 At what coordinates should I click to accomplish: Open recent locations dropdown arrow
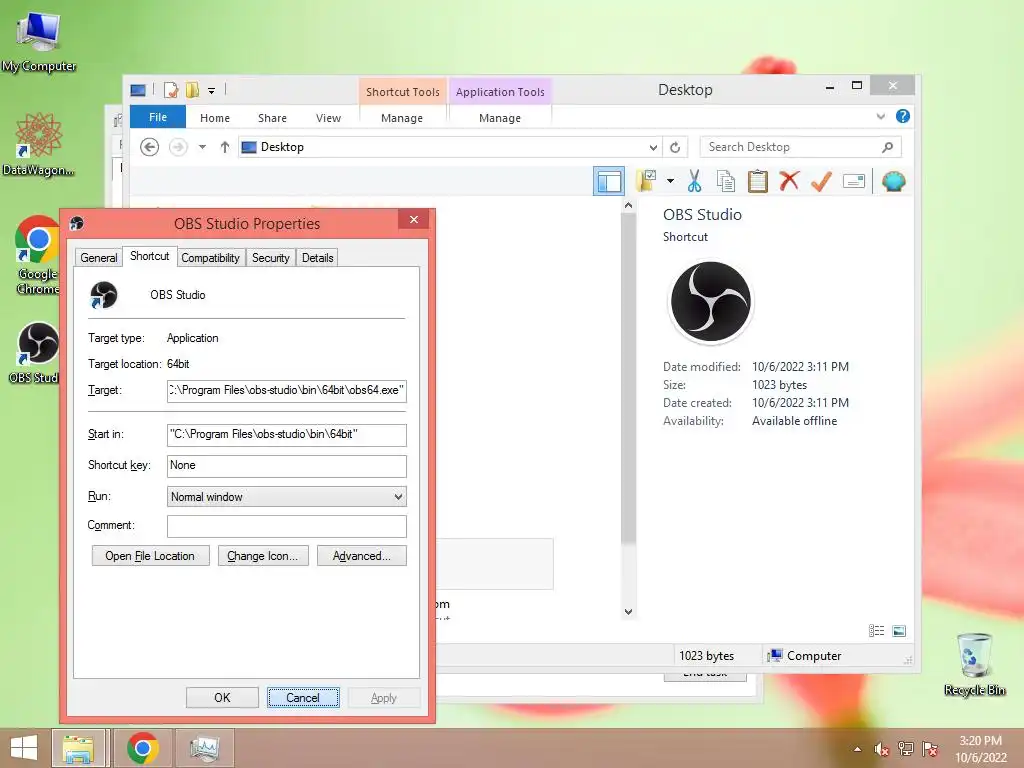click(x=202, y=147)
